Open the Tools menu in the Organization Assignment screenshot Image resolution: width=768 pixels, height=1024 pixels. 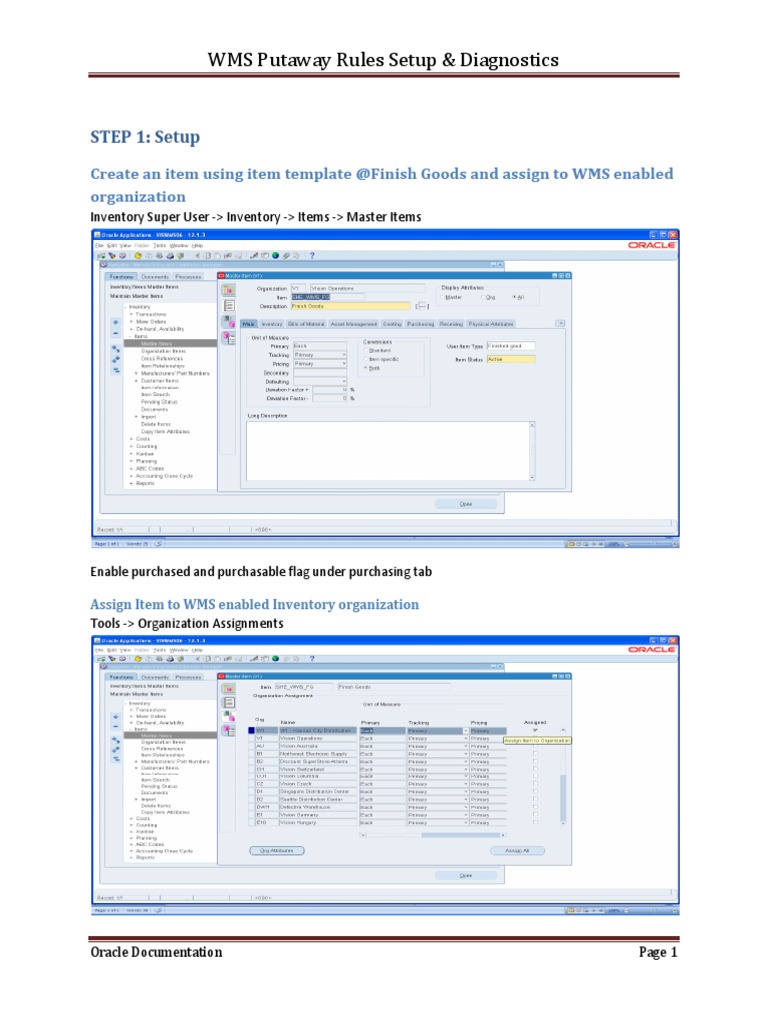tap(159, 650)
